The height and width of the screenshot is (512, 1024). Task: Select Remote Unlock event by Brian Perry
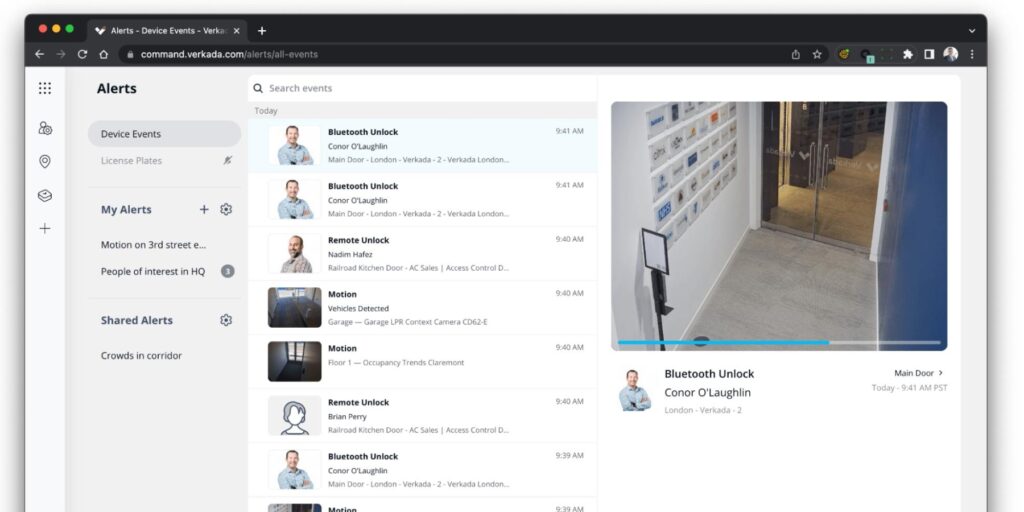(x=422, y=416)
